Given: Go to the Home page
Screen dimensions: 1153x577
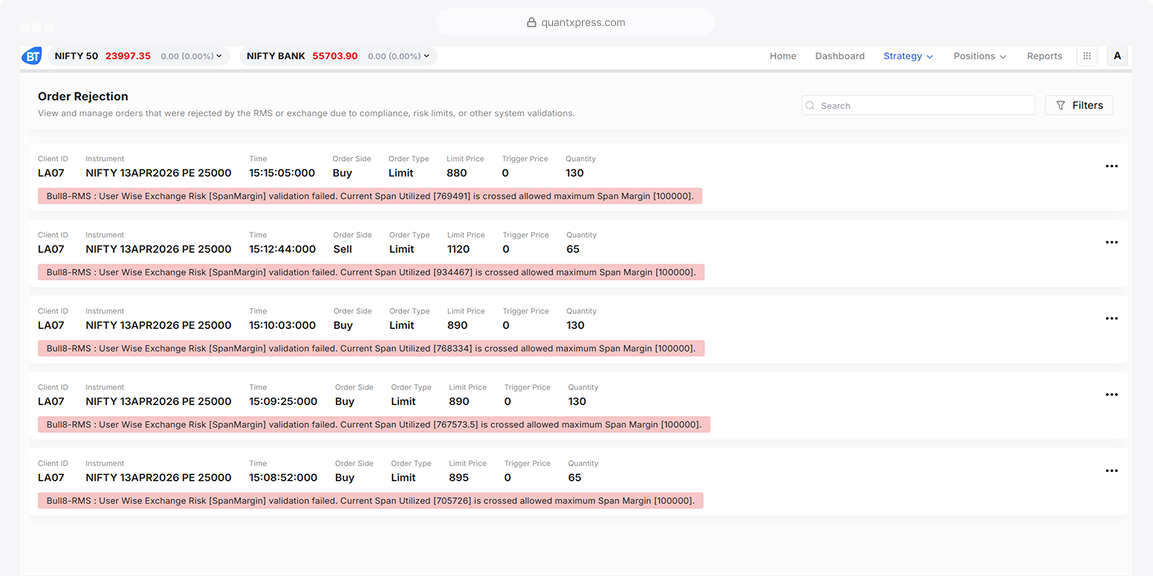Looking at the screenshot, I should (782, 56).
